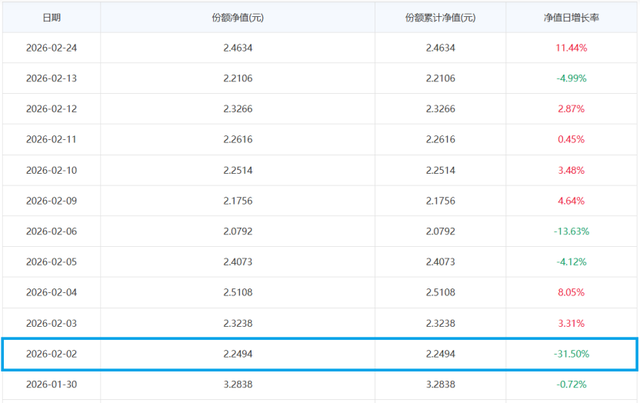Screen dimensions: 640x403
Task: Click the -13.63% growth rate value
Action: pyautogui.click(x=572, y=231)
